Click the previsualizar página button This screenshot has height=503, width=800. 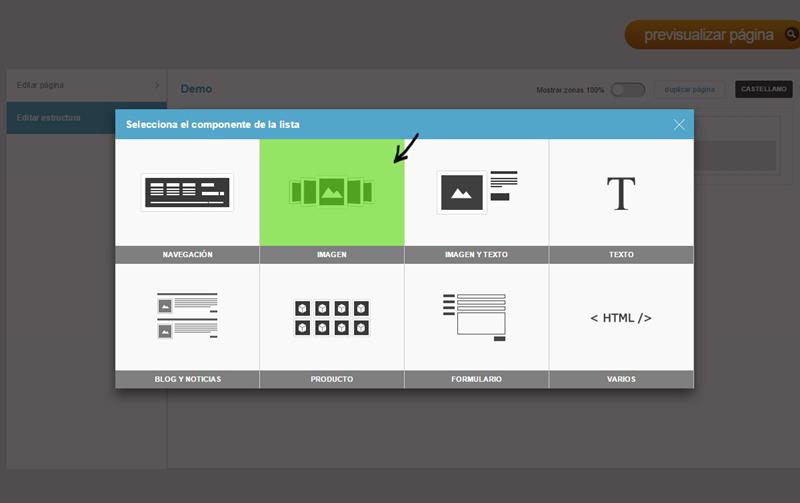click(x=708, y=35)
